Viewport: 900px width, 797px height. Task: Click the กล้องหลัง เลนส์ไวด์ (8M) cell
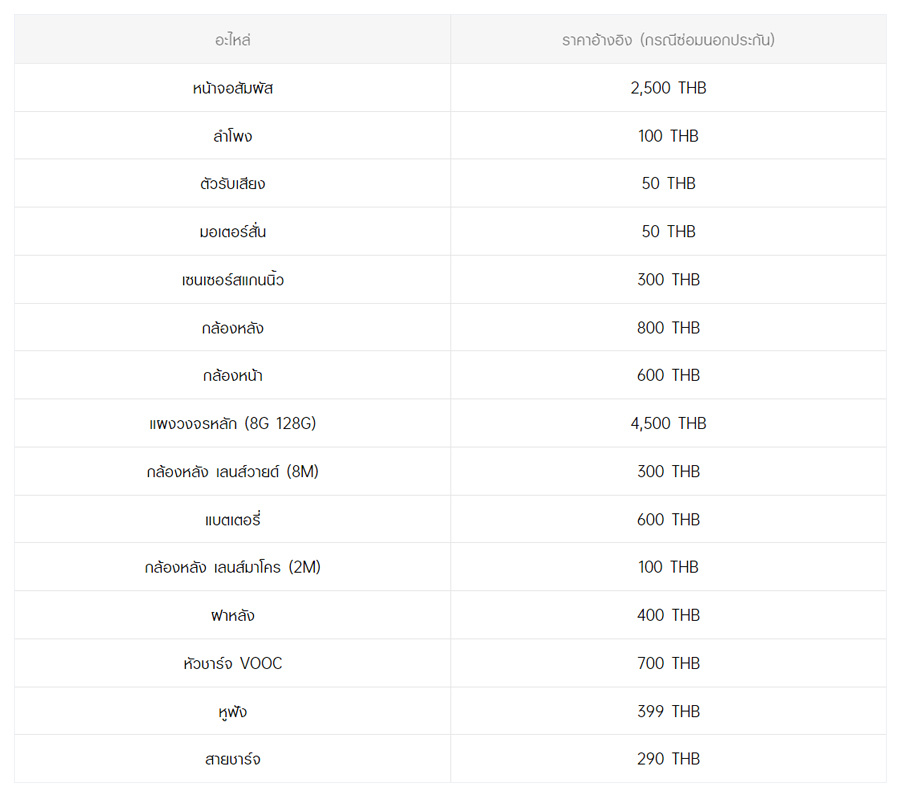pos(232,472)
